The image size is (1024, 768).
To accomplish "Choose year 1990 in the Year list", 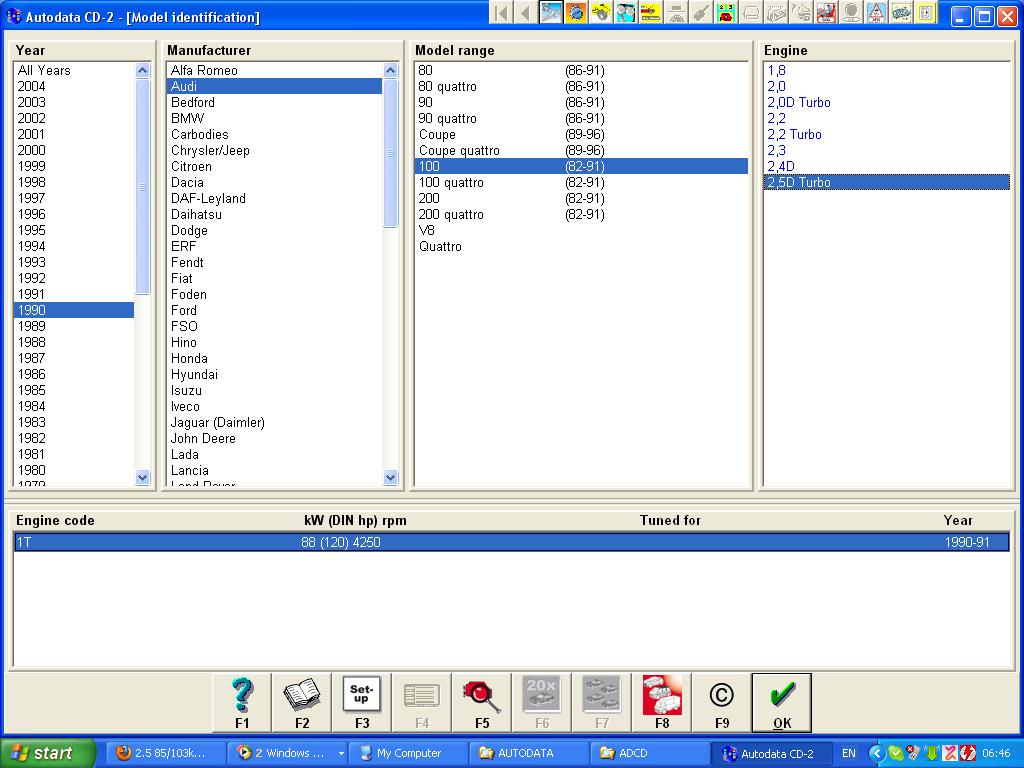I will click(74, 310).
